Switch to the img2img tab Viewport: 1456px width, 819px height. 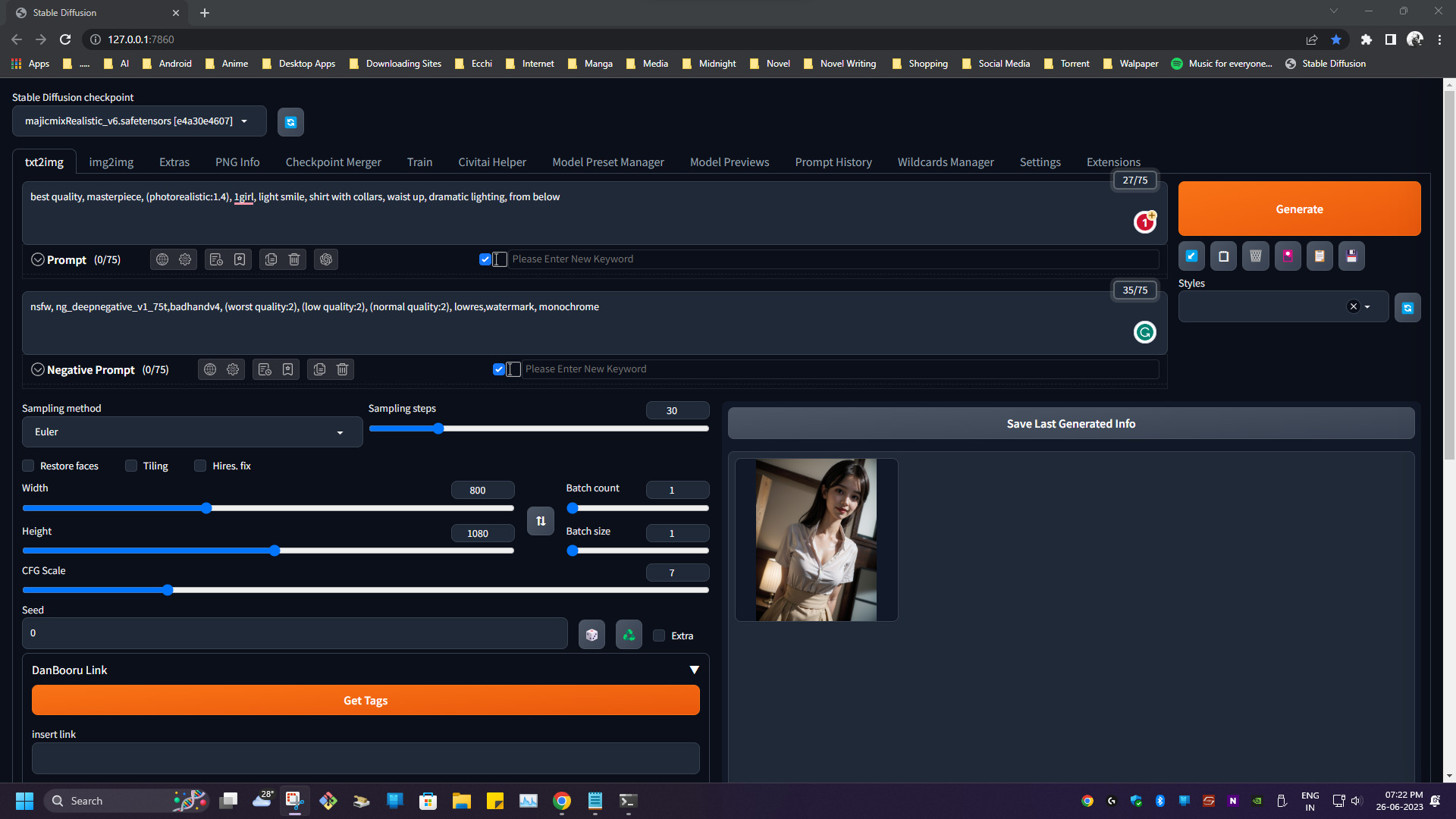111,162
